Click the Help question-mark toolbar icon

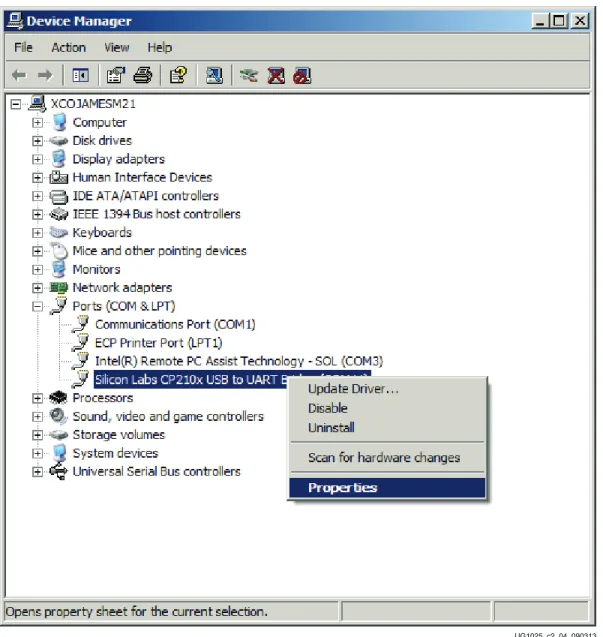click(x=178, y=75)
